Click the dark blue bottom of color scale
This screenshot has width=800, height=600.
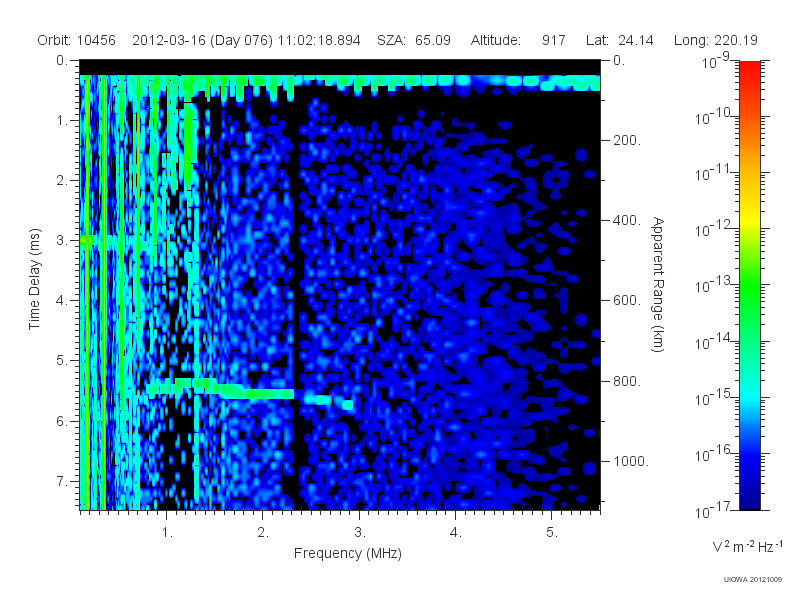(750, 497)
